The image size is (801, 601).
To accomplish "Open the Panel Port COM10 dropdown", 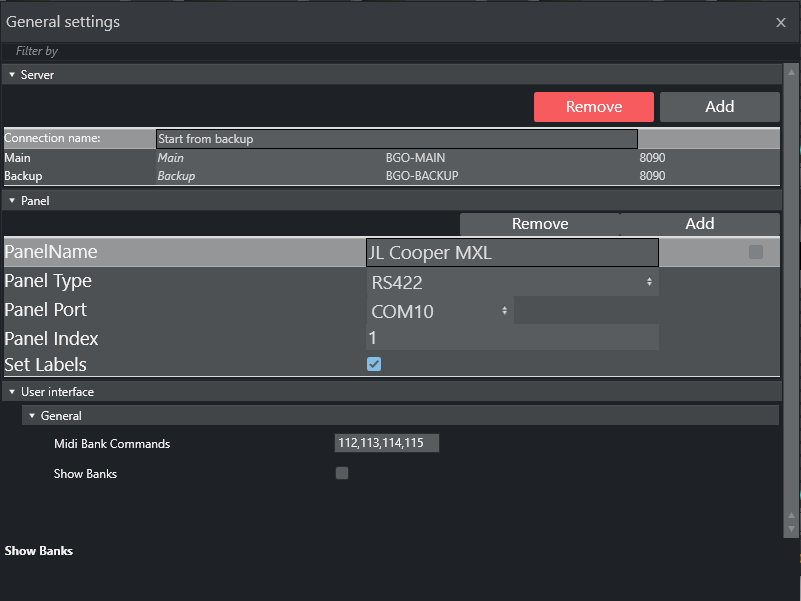I will 439,312.
